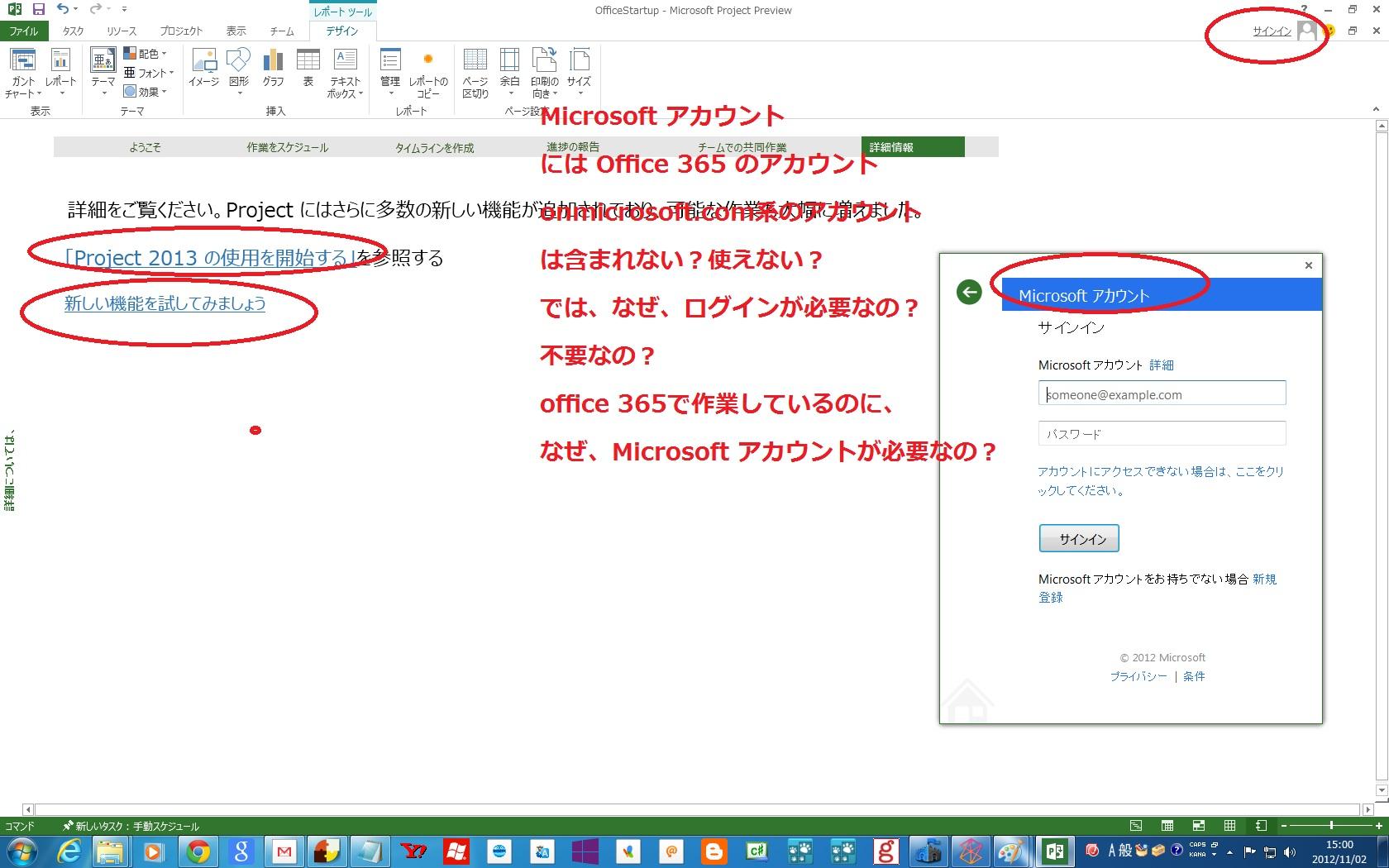Viewport: 1389px width, 868px height.
Task: Go back with the green arrow in sign-in dialog
Action: click(969, 292)
